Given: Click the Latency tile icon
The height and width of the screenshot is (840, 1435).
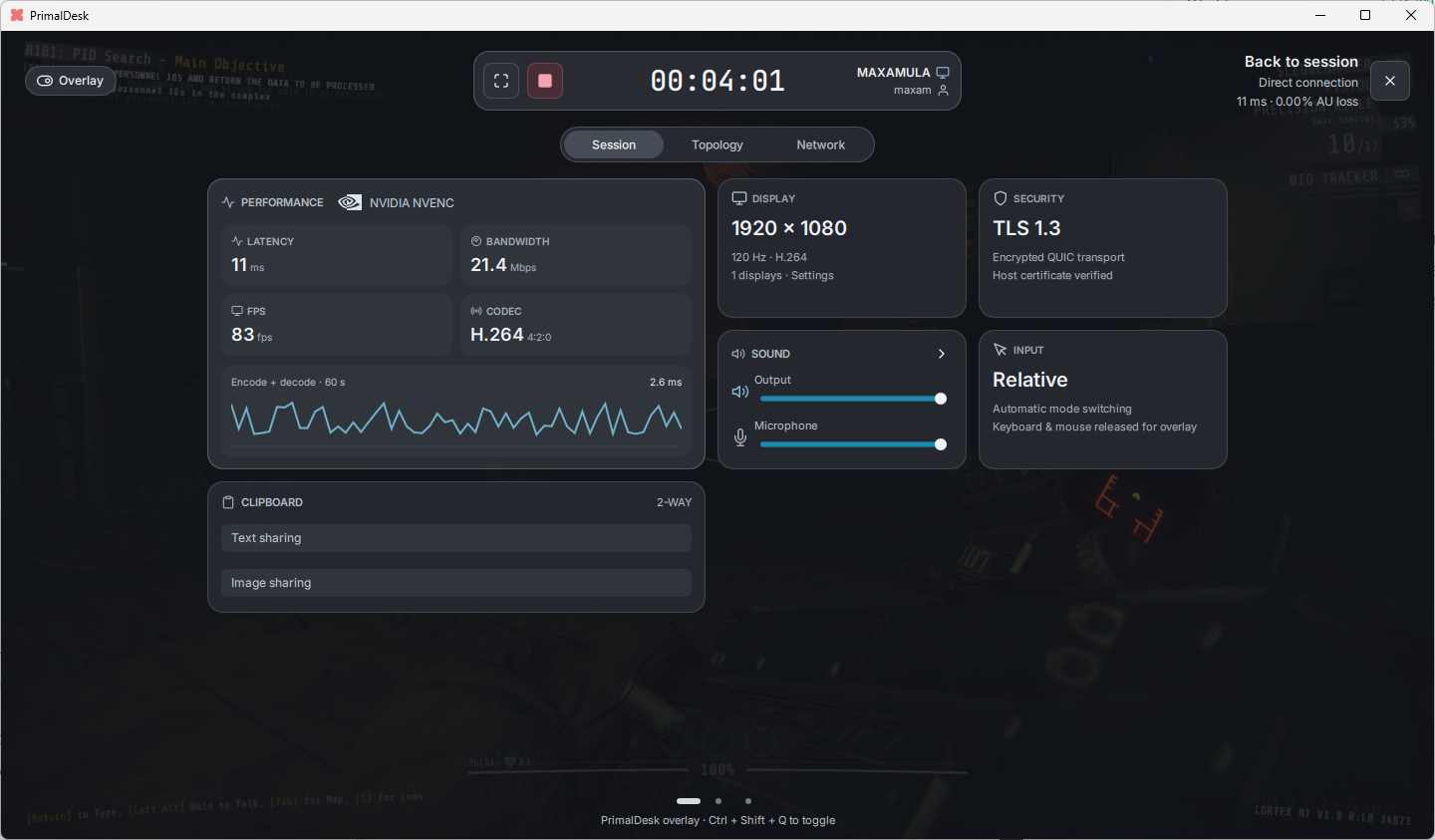Looking at the screenshot, I should (237, 241).
